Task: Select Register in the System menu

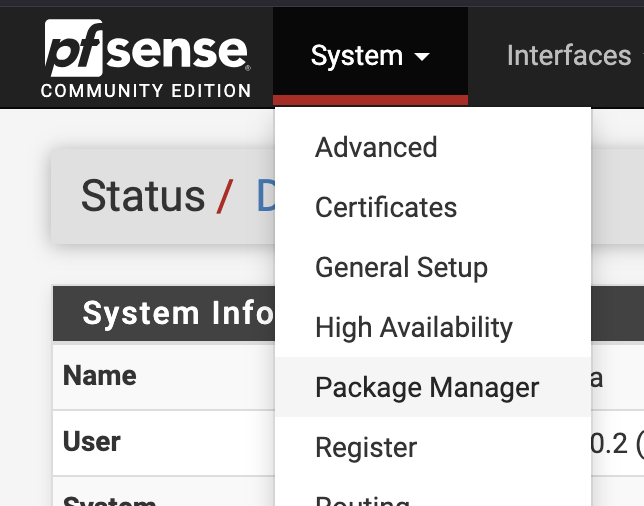Action: 366,448
